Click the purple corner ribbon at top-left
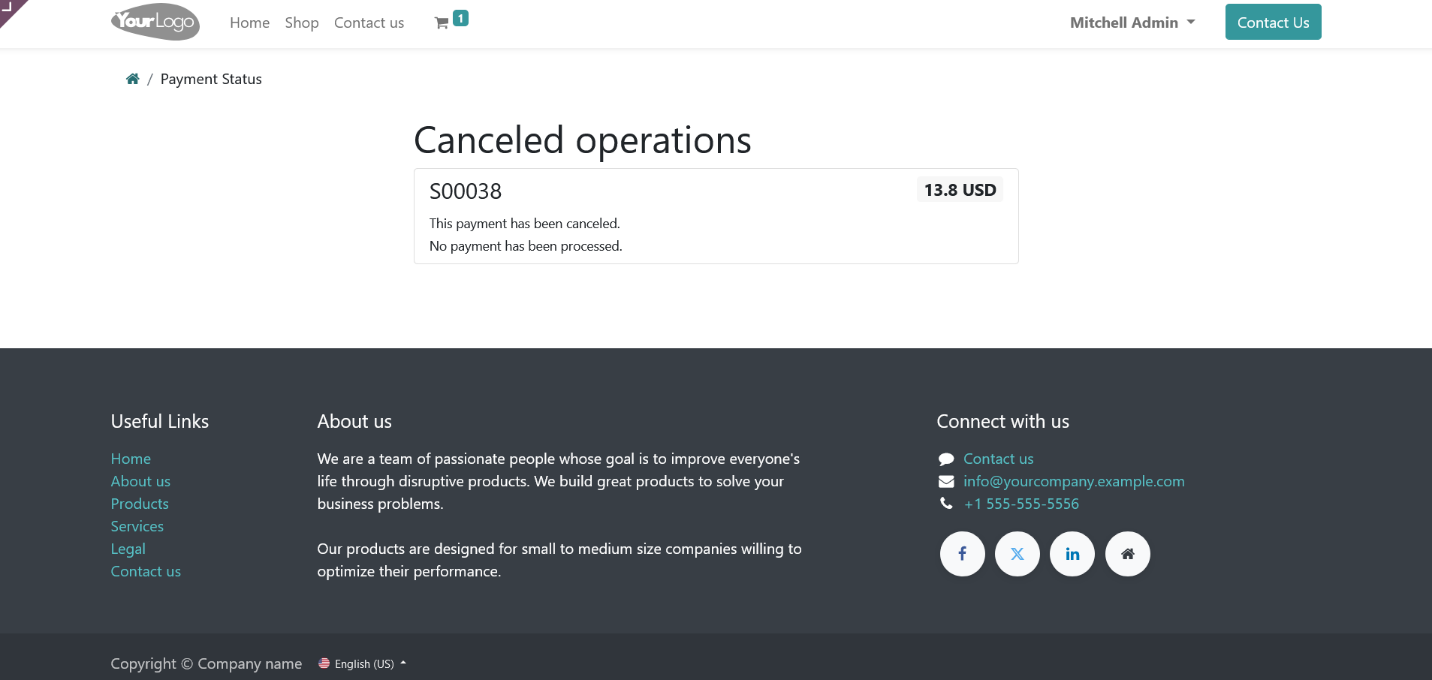Viewport: 1432px width, 680px height. [x=10, y=8]
